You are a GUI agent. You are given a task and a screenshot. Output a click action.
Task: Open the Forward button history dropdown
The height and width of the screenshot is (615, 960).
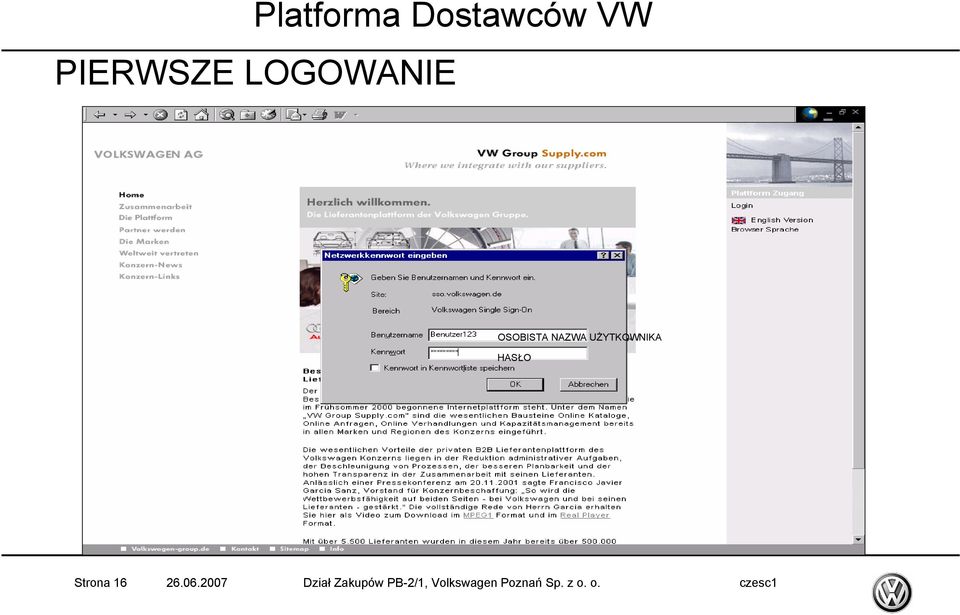pyautogui.click(x=145, y=115)
